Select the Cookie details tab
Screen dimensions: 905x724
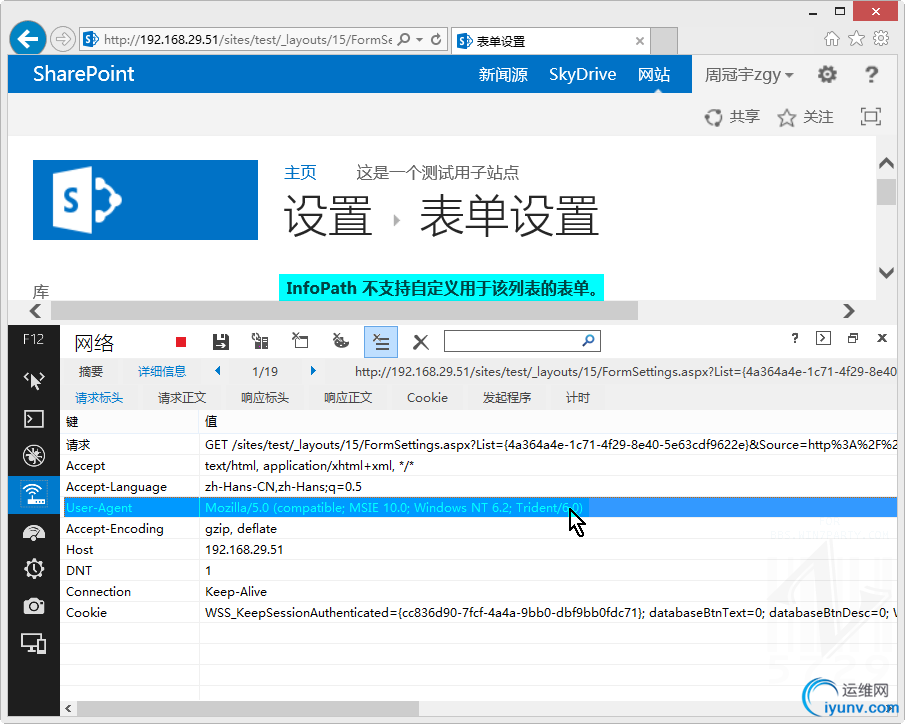click(427, 398)
